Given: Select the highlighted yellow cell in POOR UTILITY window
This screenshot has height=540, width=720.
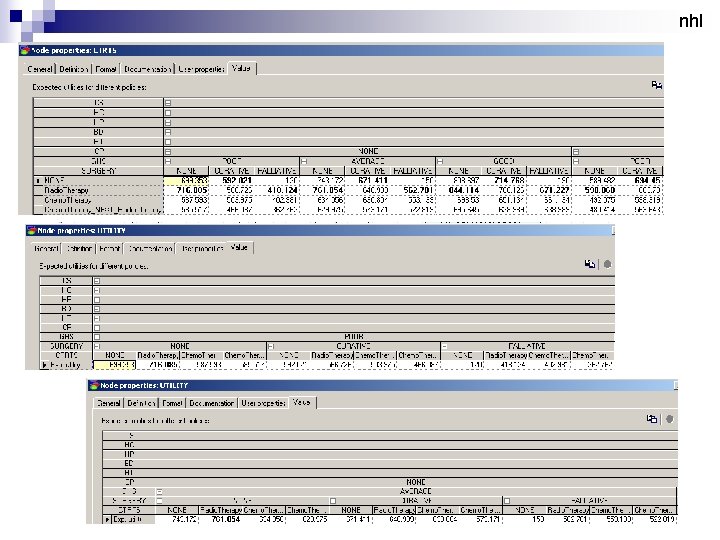Looking at the screenshot, I should pos(114,365).
